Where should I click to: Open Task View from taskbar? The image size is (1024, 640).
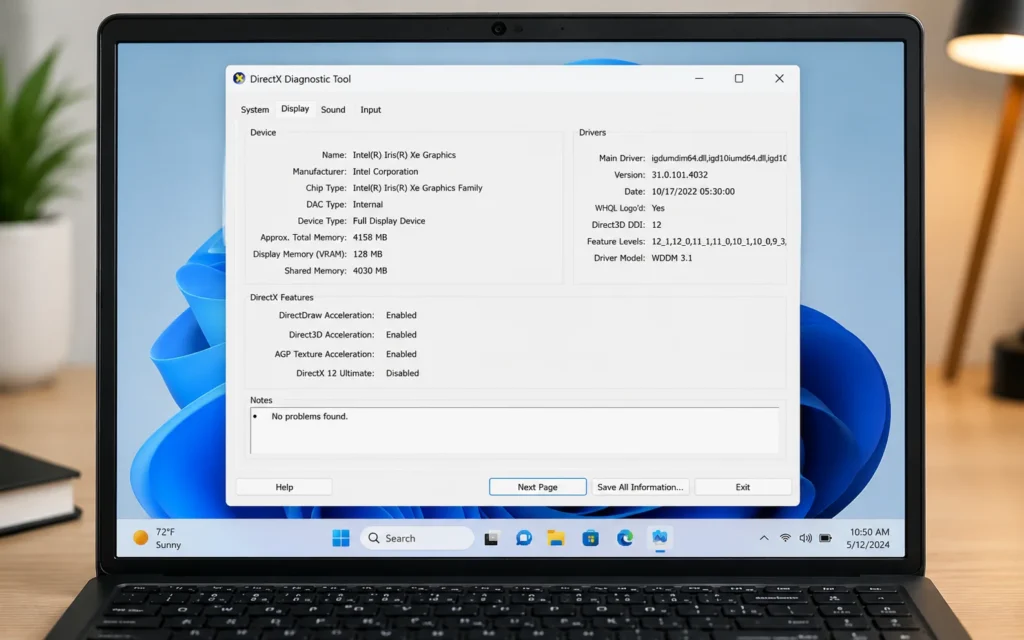pos(491,538)
